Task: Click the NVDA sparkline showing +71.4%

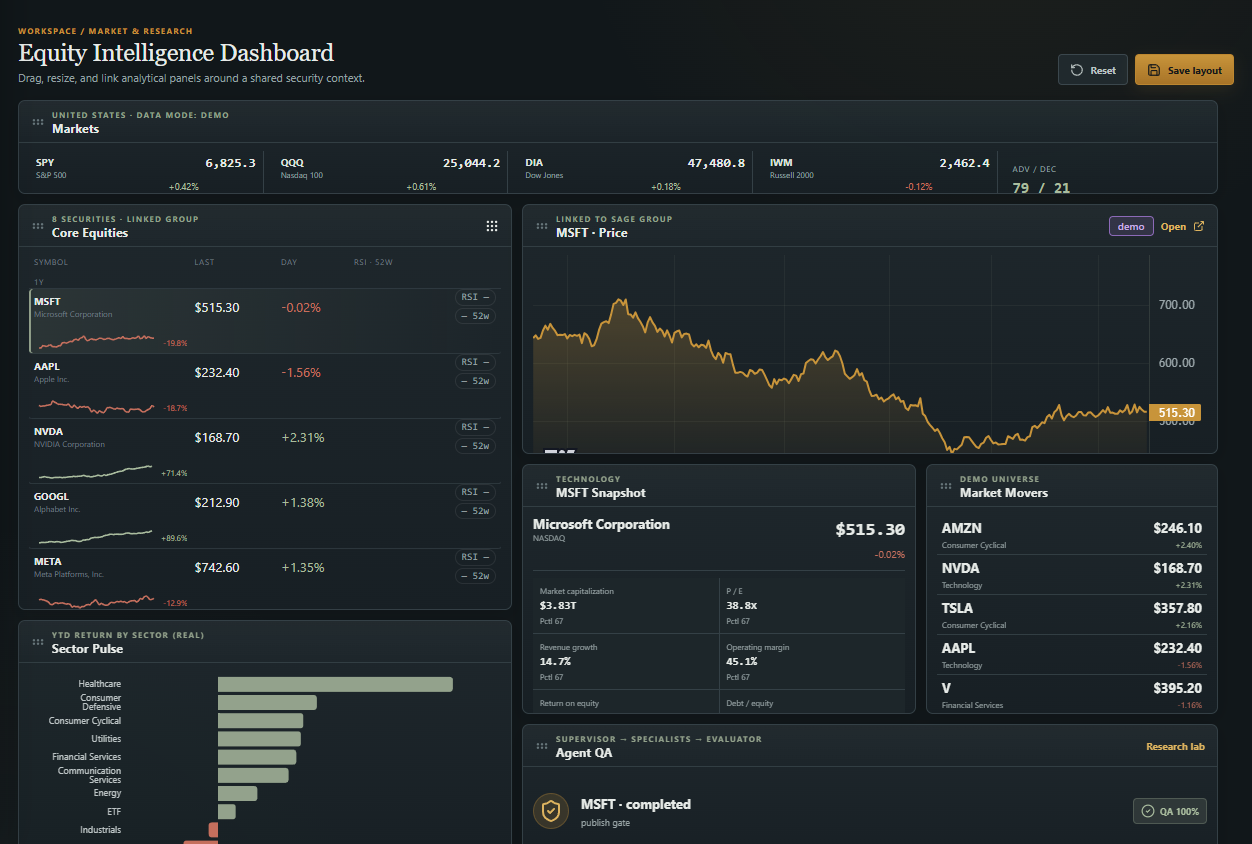Action: [x=96, y=470]
